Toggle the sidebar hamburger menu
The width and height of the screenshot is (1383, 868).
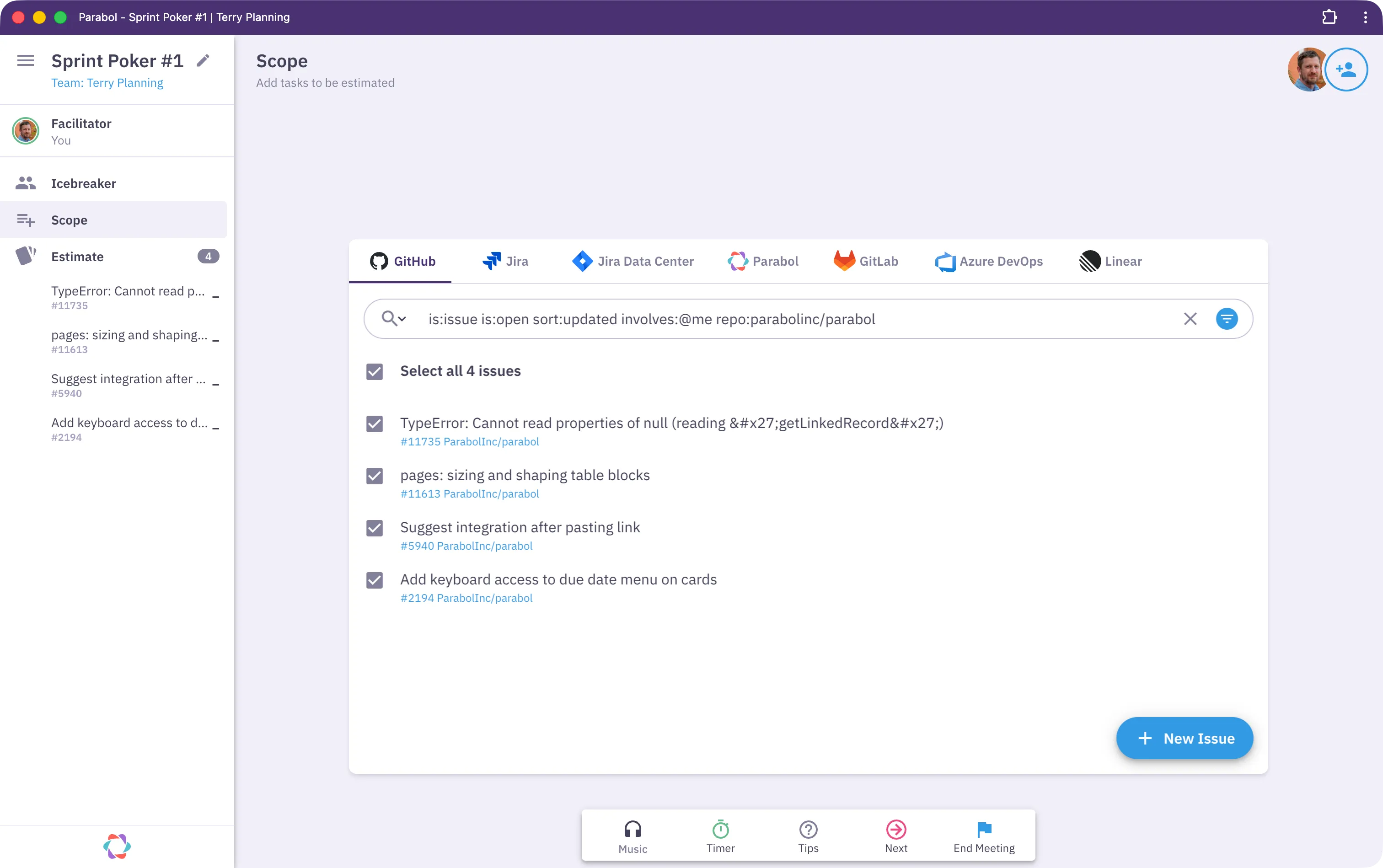coord(25,60)
